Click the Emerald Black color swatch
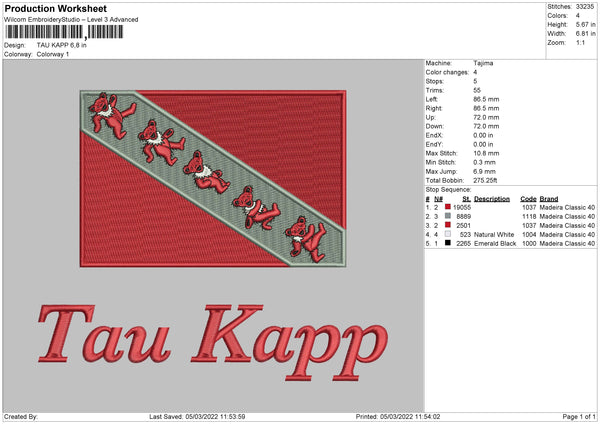Viewport: 600px width, 424px height. [x=448, y=243]
